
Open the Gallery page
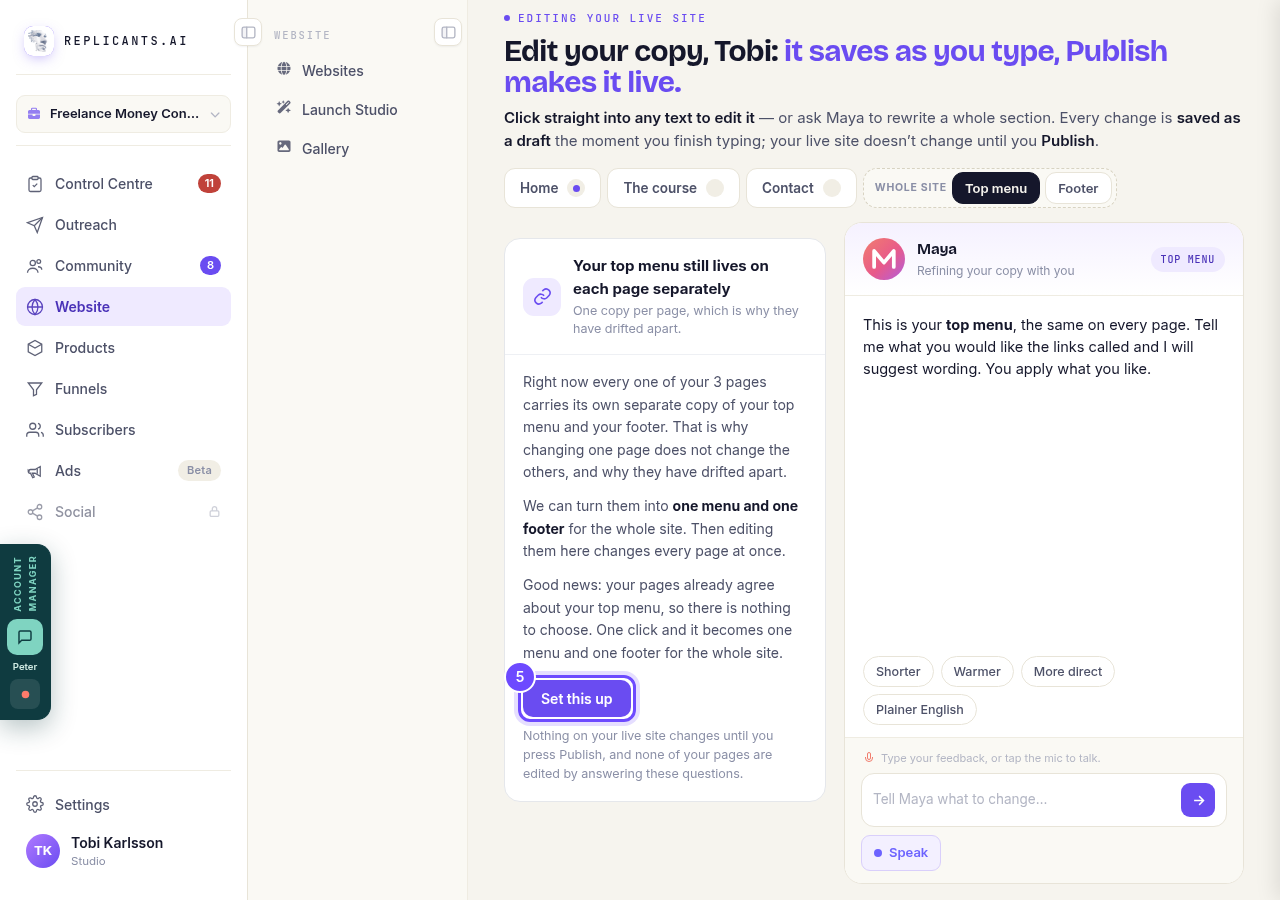357,148
